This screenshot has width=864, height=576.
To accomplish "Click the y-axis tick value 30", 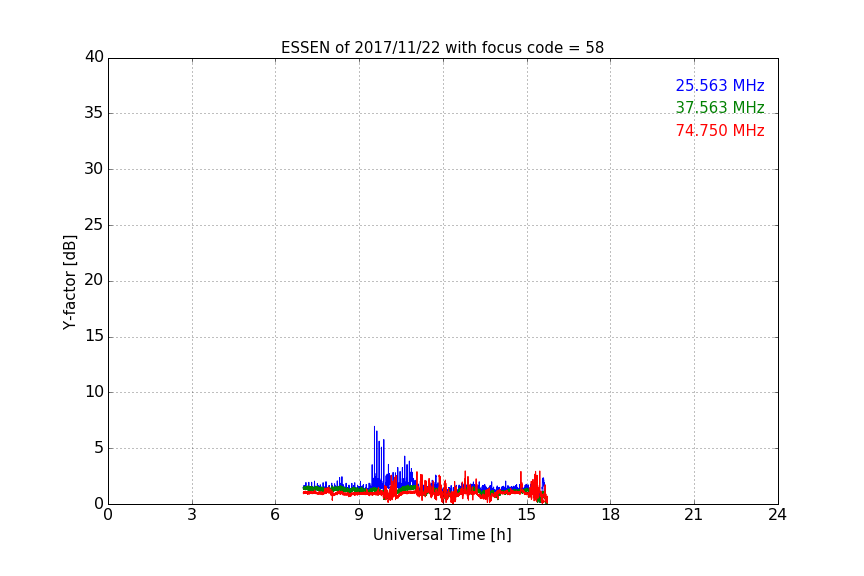I will click(94, 169).
